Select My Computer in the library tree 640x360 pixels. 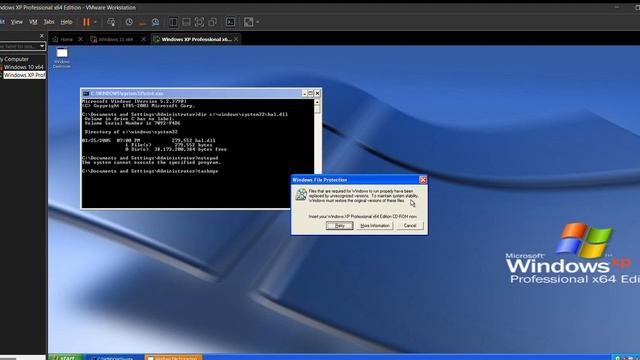tap(15, 59)
